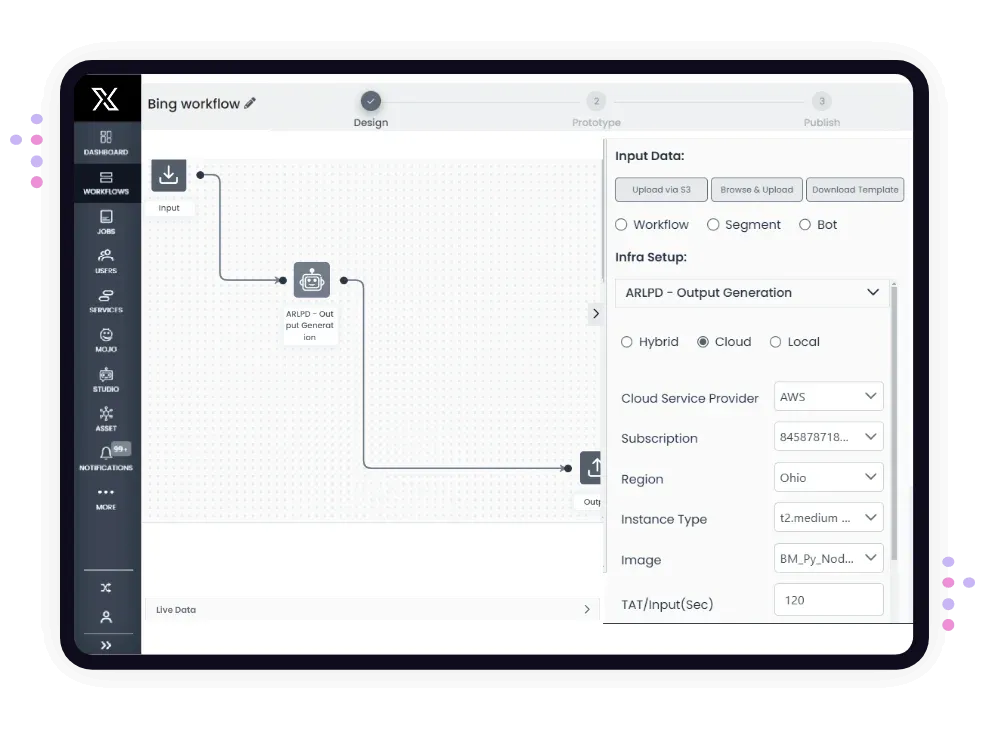Select the Input download node

click(168, 175)
